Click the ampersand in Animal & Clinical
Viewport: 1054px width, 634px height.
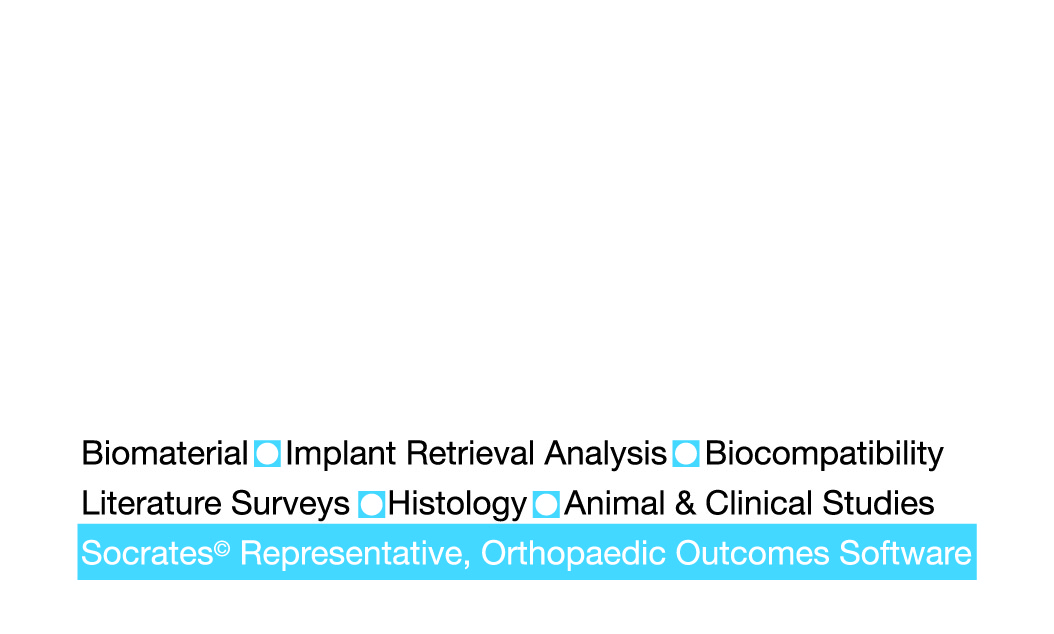tap(686, 503)
